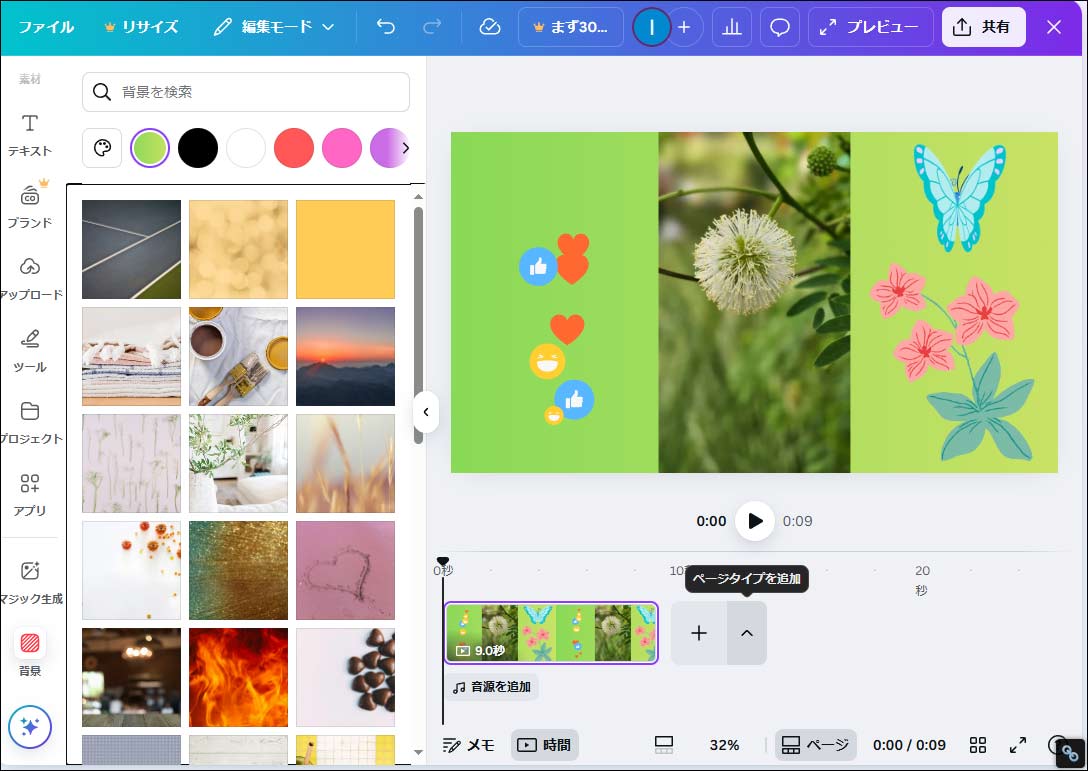
Task: Open the マジック生成 panel
Action: pos(30,583)
